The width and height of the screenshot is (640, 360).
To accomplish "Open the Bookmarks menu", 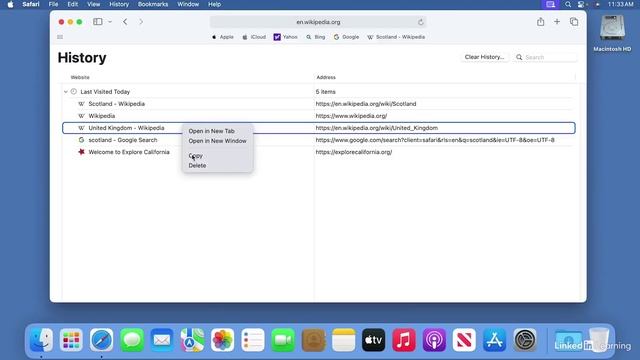I will 153,4.
